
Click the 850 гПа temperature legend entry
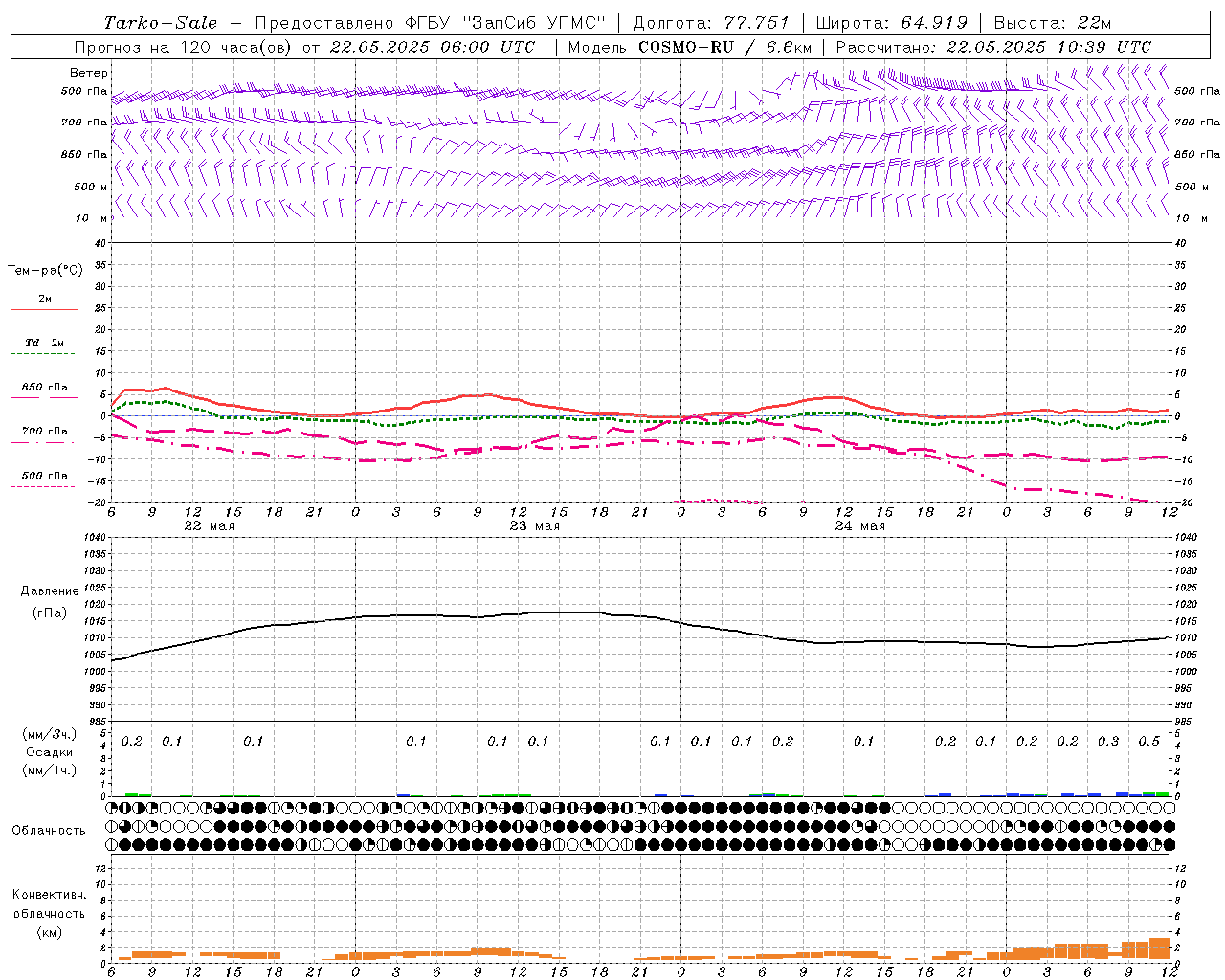[x=45, y=388]
